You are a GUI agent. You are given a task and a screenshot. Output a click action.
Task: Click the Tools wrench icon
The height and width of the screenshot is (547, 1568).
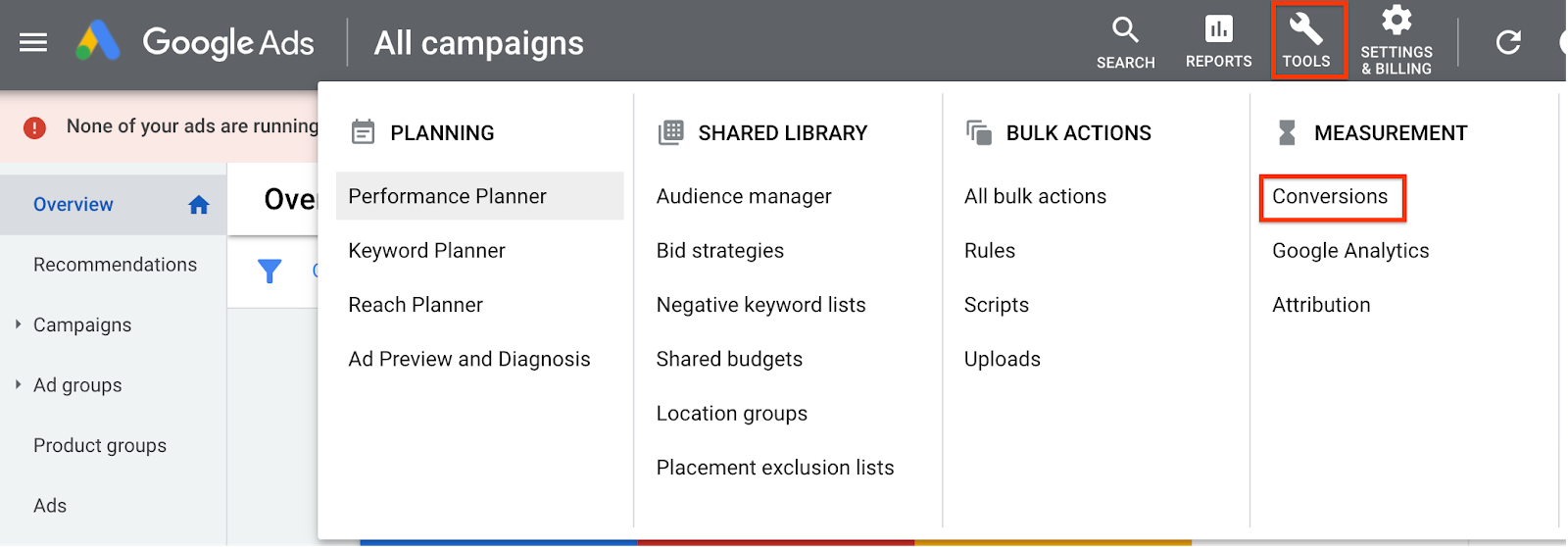click(x=1306, y=31)
